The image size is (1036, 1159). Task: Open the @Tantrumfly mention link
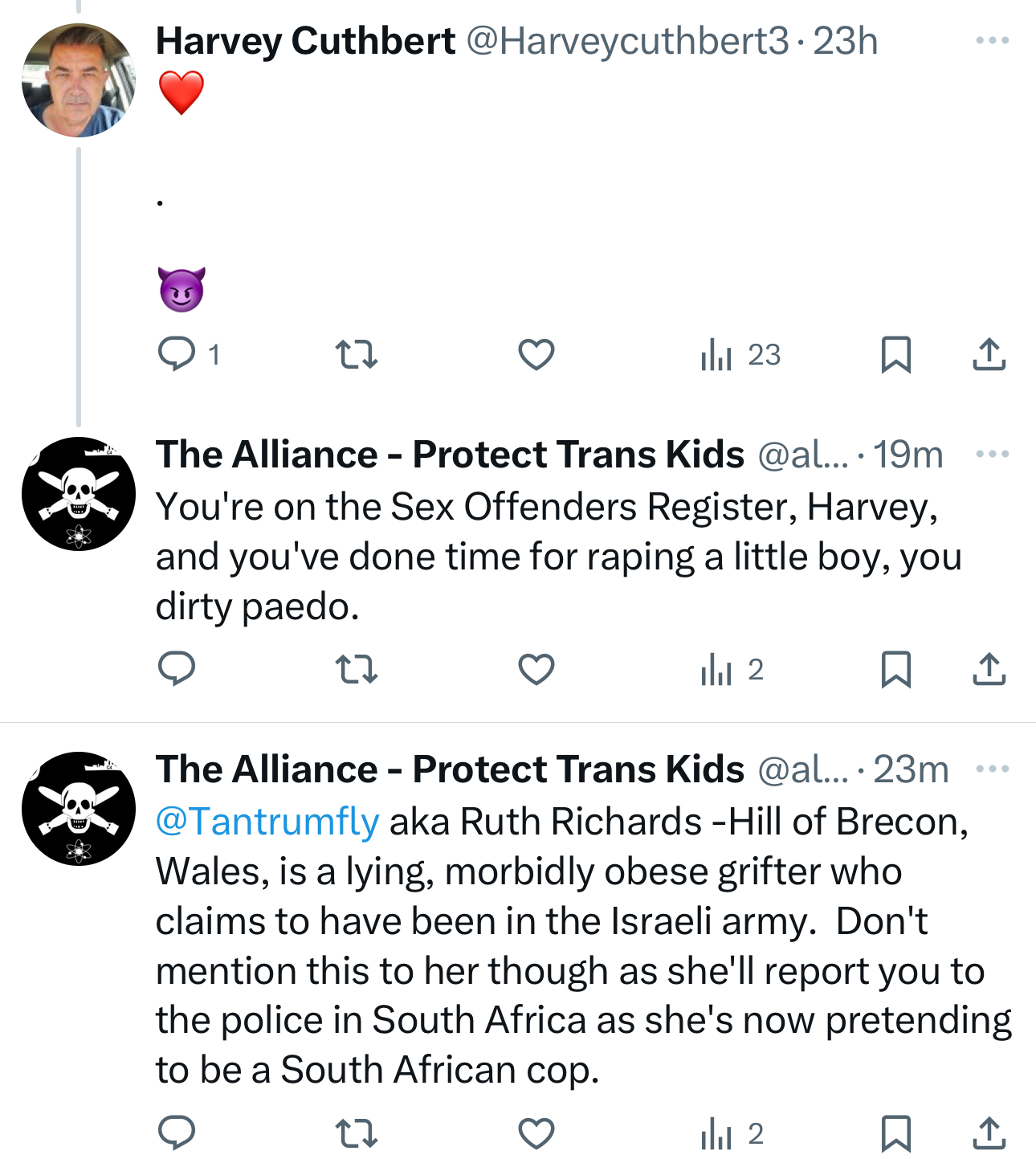267,821
